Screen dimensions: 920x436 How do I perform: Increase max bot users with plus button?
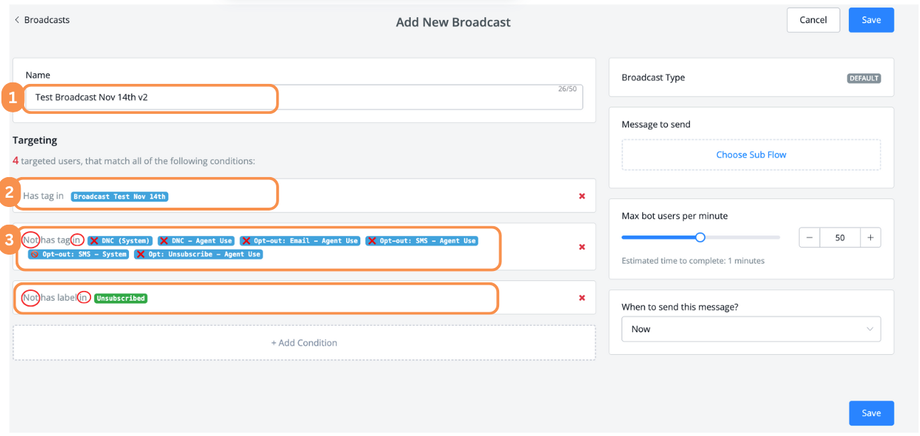click(x=871, y=238)
